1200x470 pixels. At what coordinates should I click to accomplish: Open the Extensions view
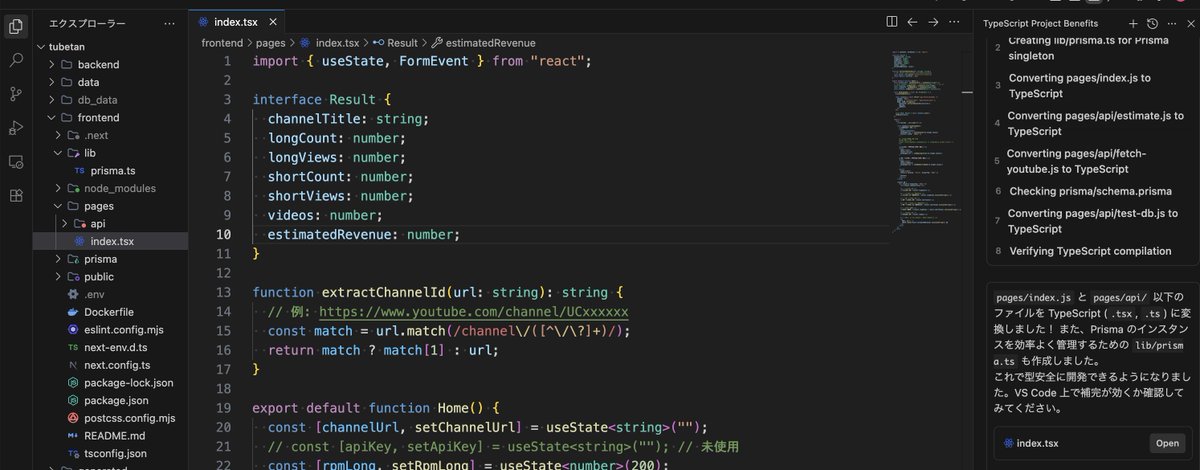[x=16, y=195]
